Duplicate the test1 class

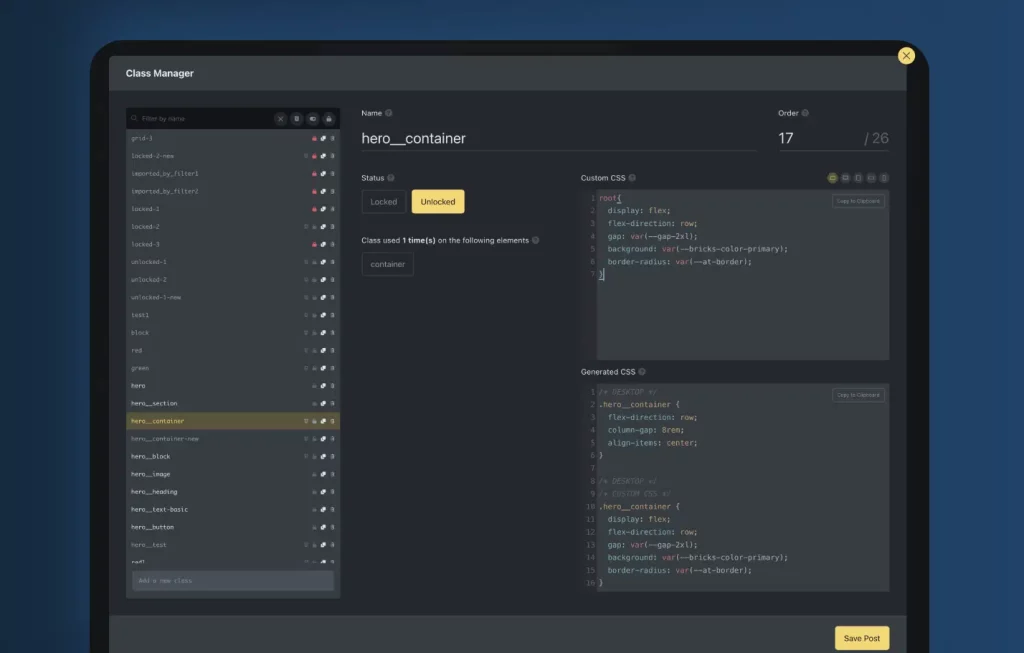[323, 315]
